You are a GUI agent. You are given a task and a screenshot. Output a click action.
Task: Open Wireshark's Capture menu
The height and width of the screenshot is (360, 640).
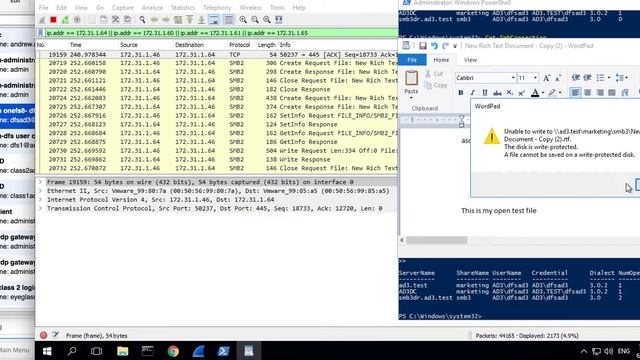pyautogui.click(x=122, y=8)
